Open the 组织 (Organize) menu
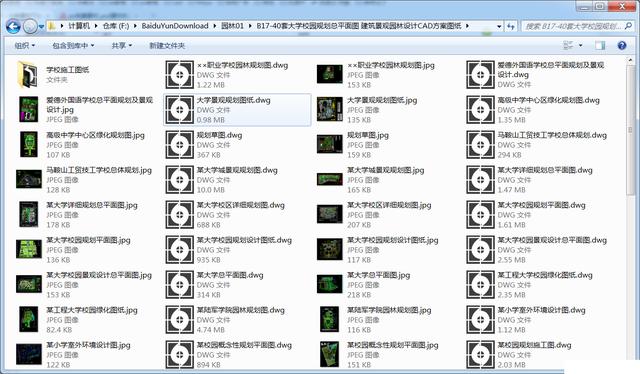 pos(24,45)
